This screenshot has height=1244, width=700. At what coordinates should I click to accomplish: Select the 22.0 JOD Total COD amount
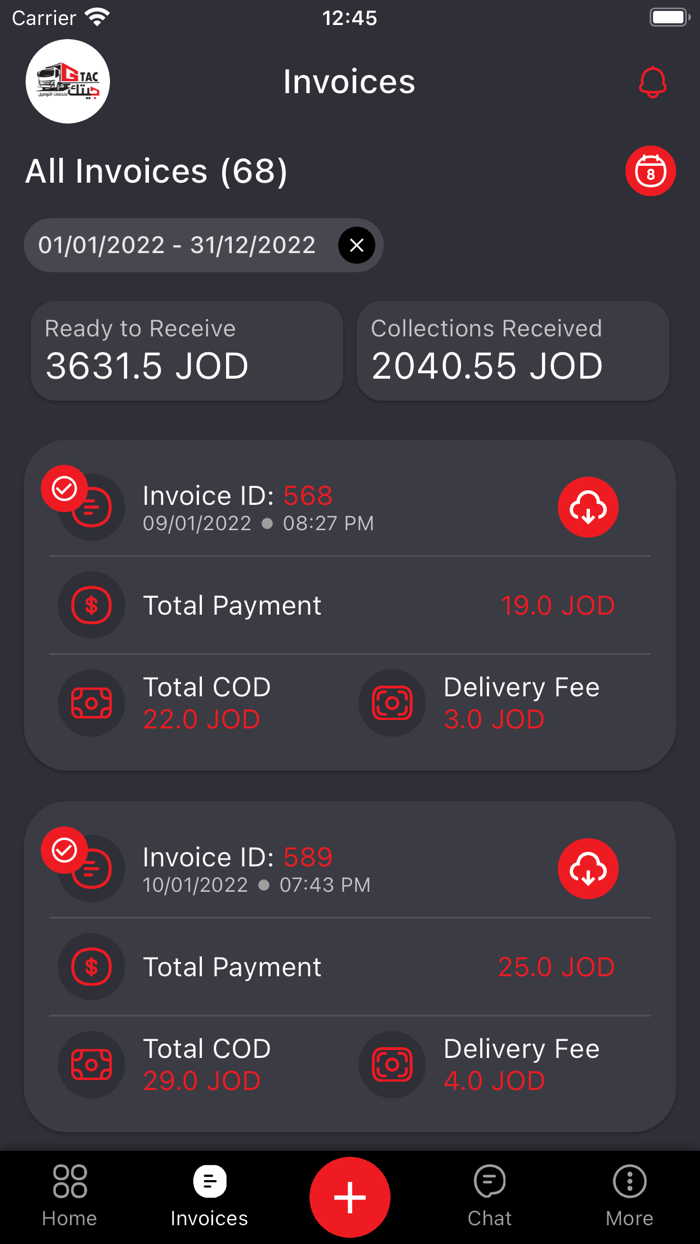pyautogui.click(x=201, y=719)
